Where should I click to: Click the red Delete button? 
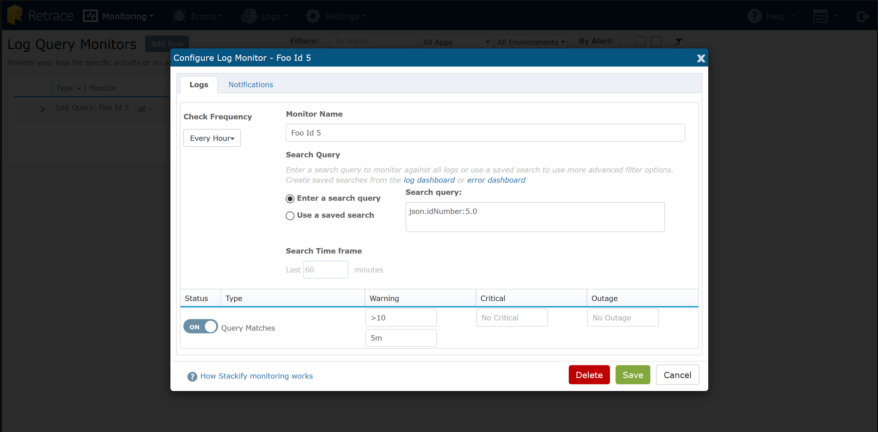[x=589, y=375]
